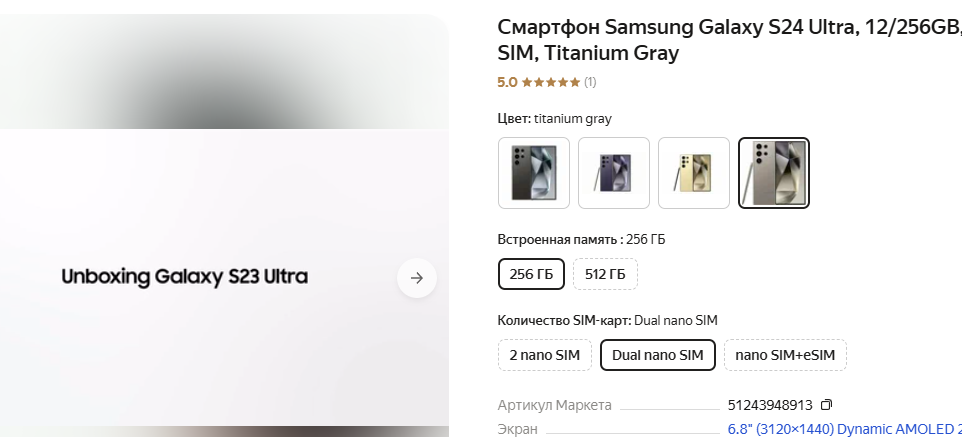
Task: Open the review count (1) link
Action: (x=590, y=82)
